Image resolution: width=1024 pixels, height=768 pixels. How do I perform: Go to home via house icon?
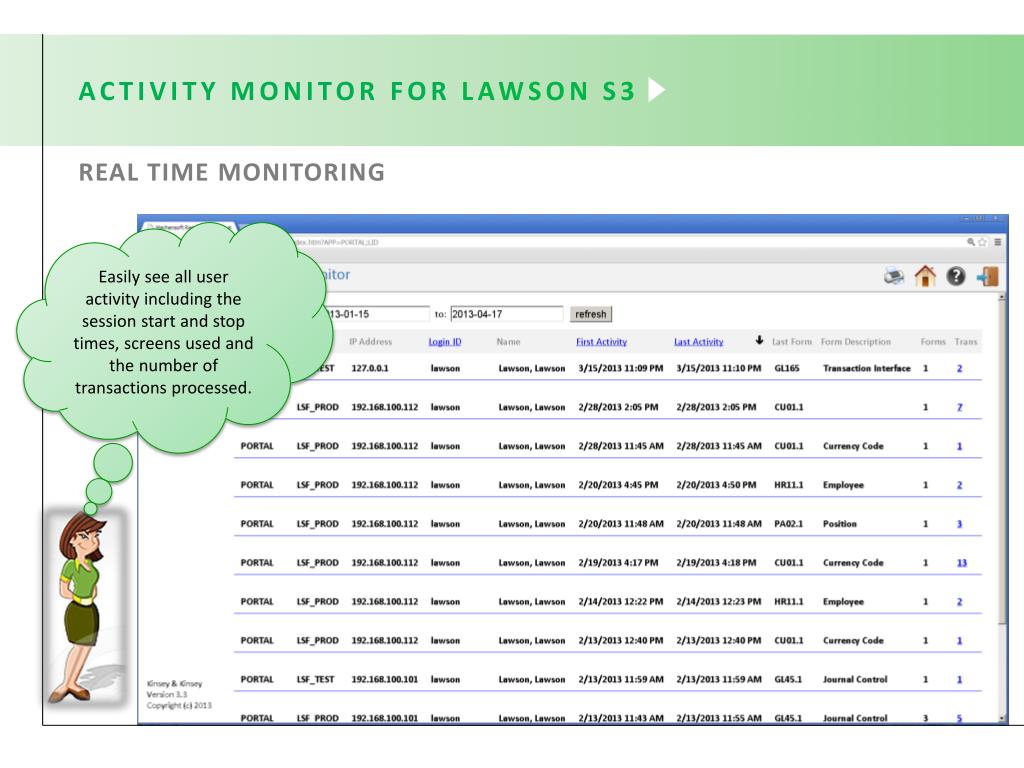pos(925,276)
